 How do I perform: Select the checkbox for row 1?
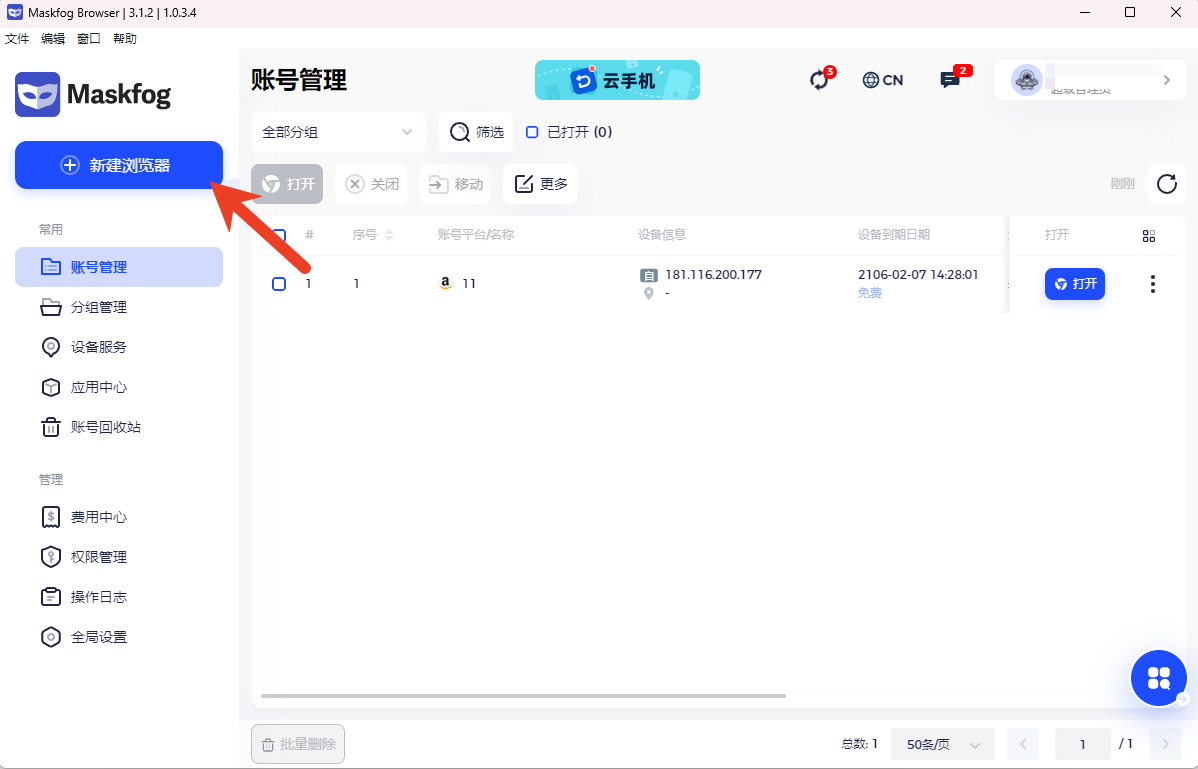(x=279, y=284)
